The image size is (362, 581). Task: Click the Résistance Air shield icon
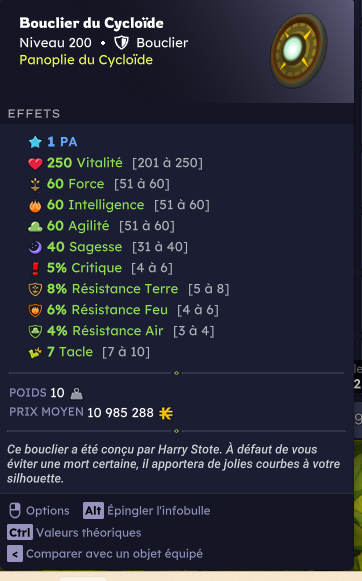click(35, 331)
